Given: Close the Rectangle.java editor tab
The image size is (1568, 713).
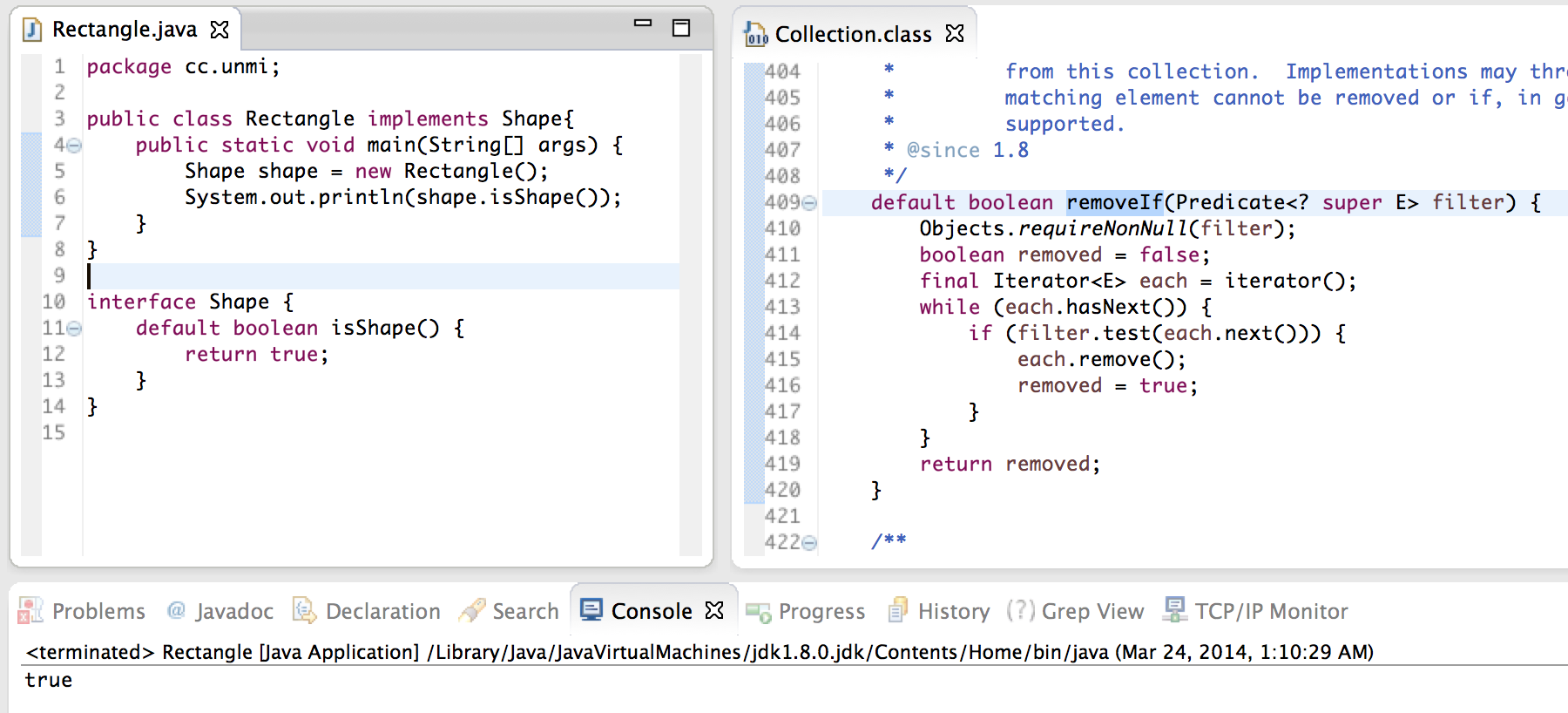Looking at the screenshot, I should (x=220, y=30).
